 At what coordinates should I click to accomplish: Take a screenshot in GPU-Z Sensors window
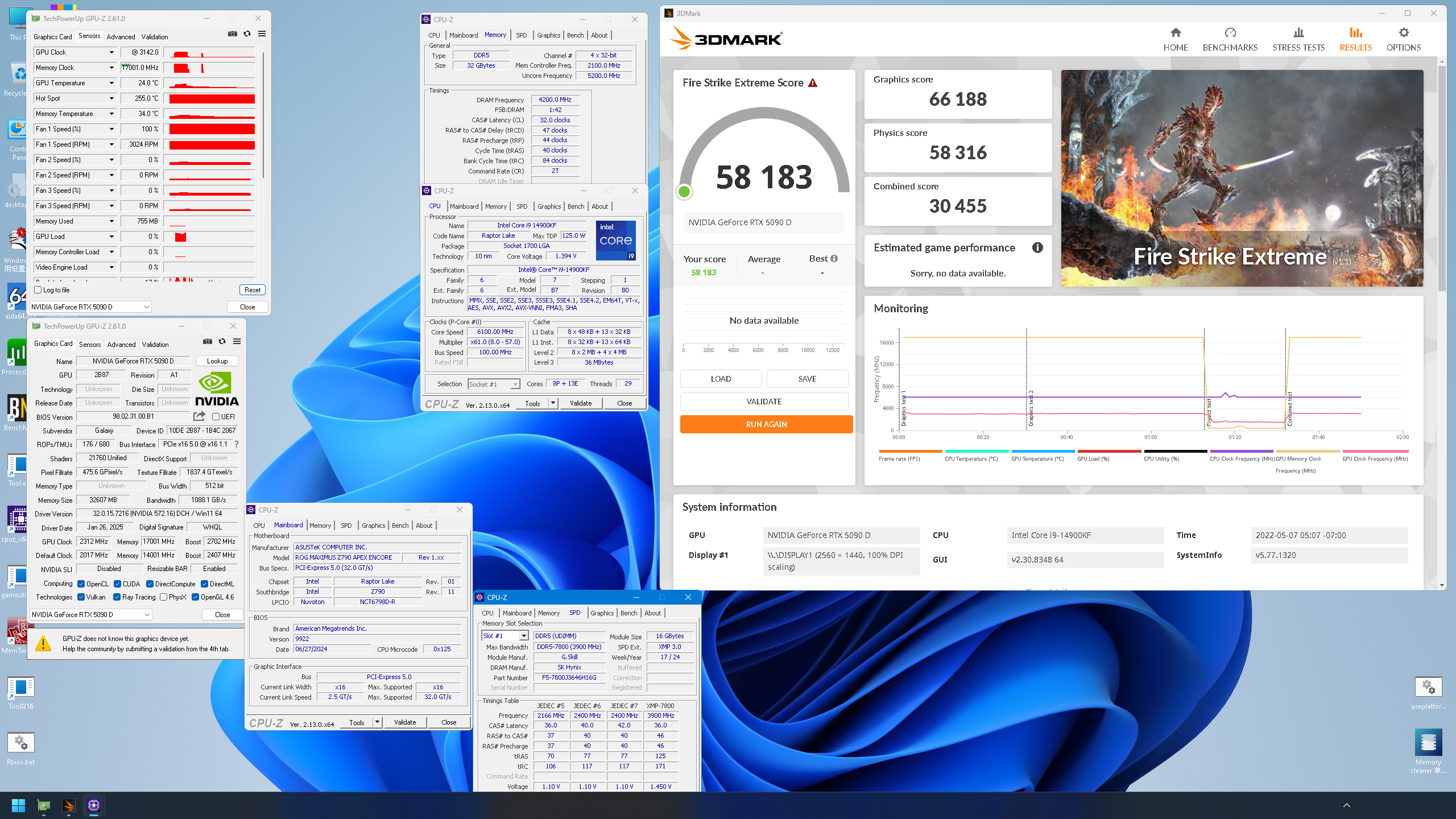(x=233, y=34)
